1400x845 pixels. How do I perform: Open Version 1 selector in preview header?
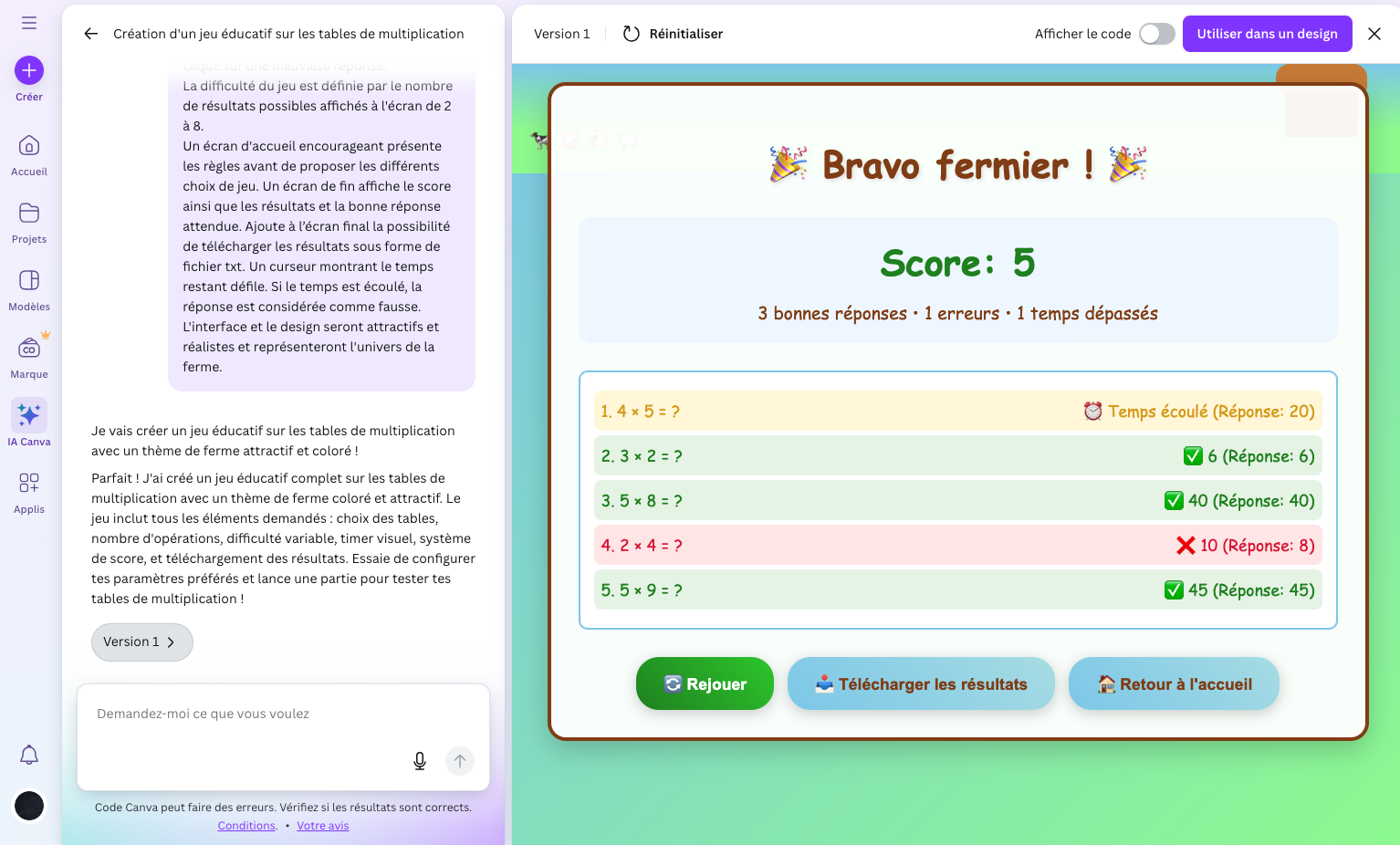[x=561, y=34]
